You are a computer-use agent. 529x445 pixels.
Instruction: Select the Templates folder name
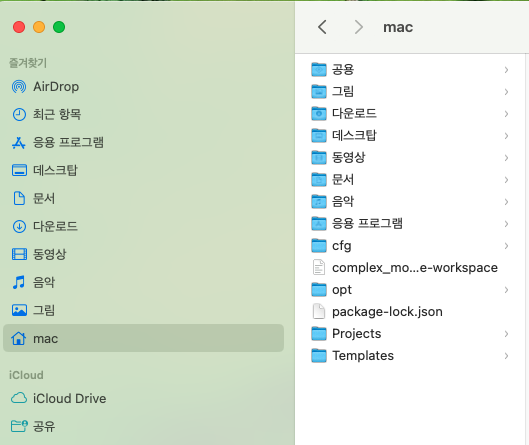tap(363, 356)
